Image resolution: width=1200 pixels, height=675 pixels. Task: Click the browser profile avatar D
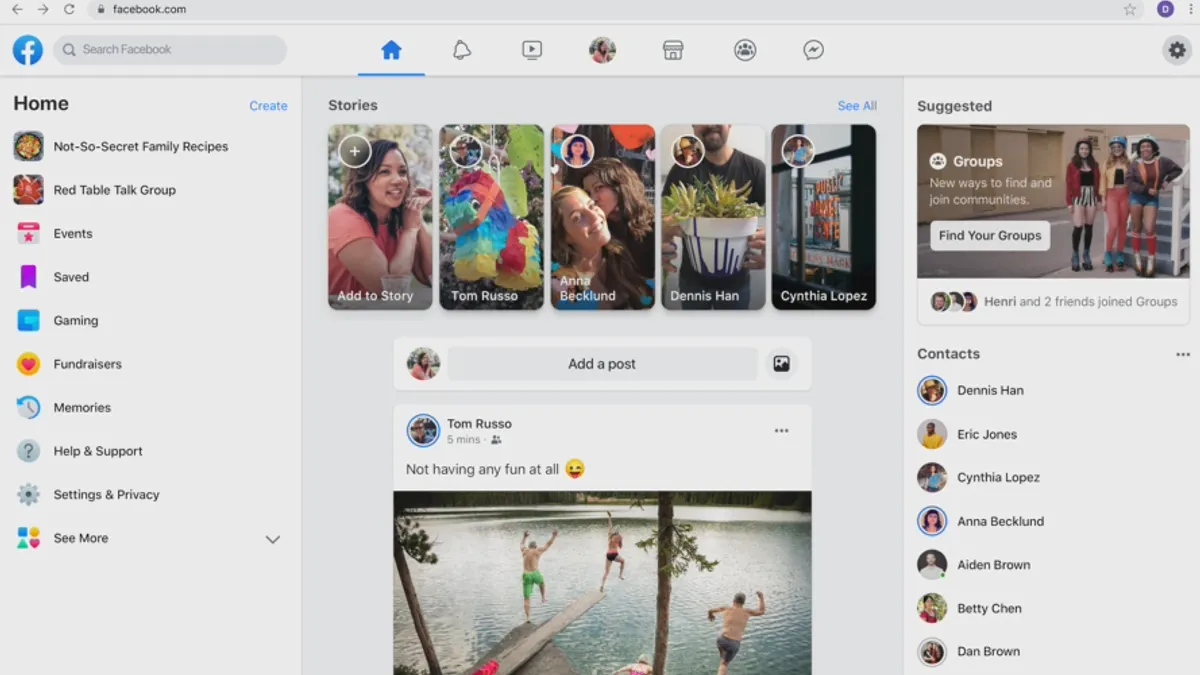point(1165,9)
